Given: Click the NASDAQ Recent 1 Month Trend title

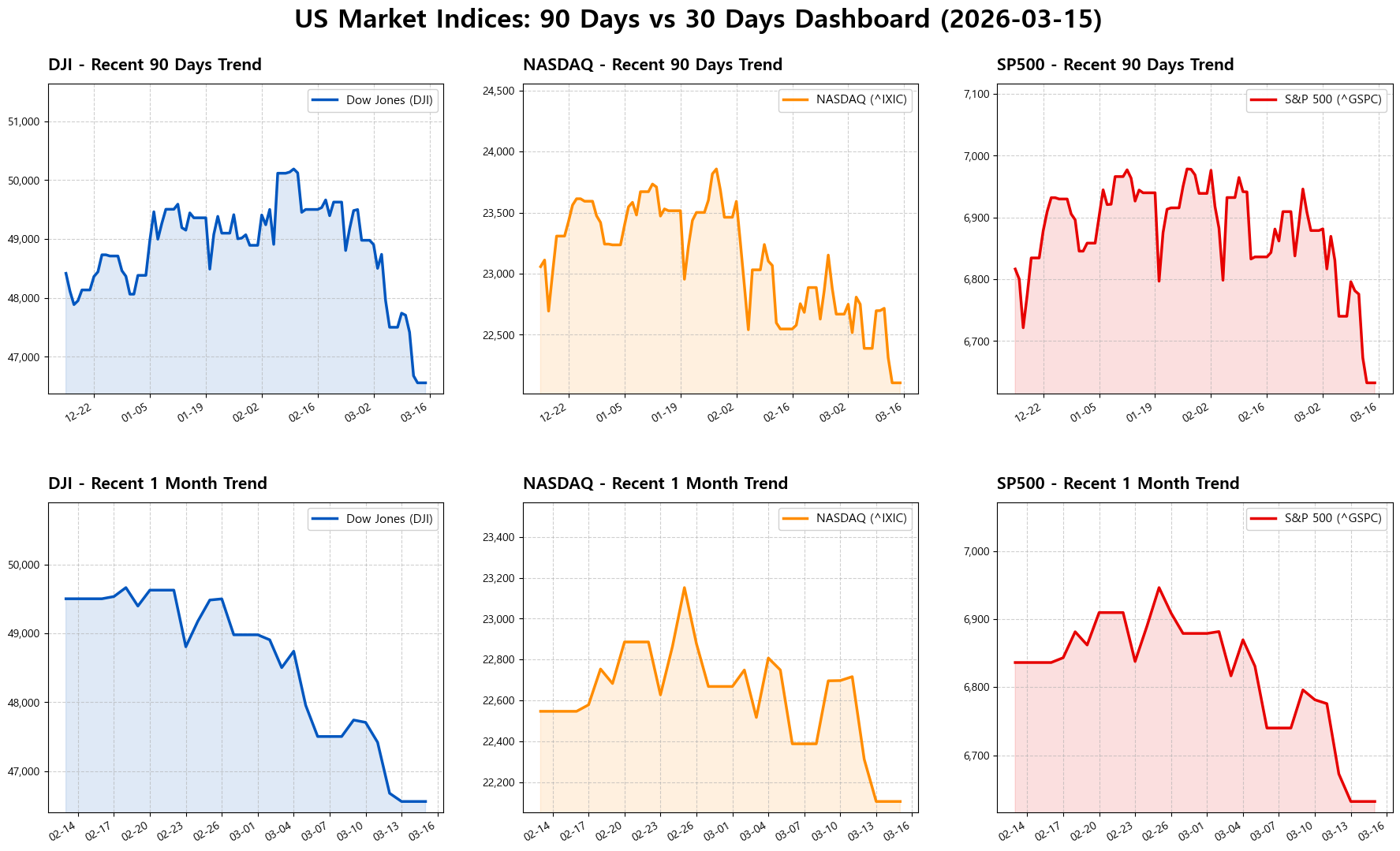Looking at the screenshot, I should point(655,483).
